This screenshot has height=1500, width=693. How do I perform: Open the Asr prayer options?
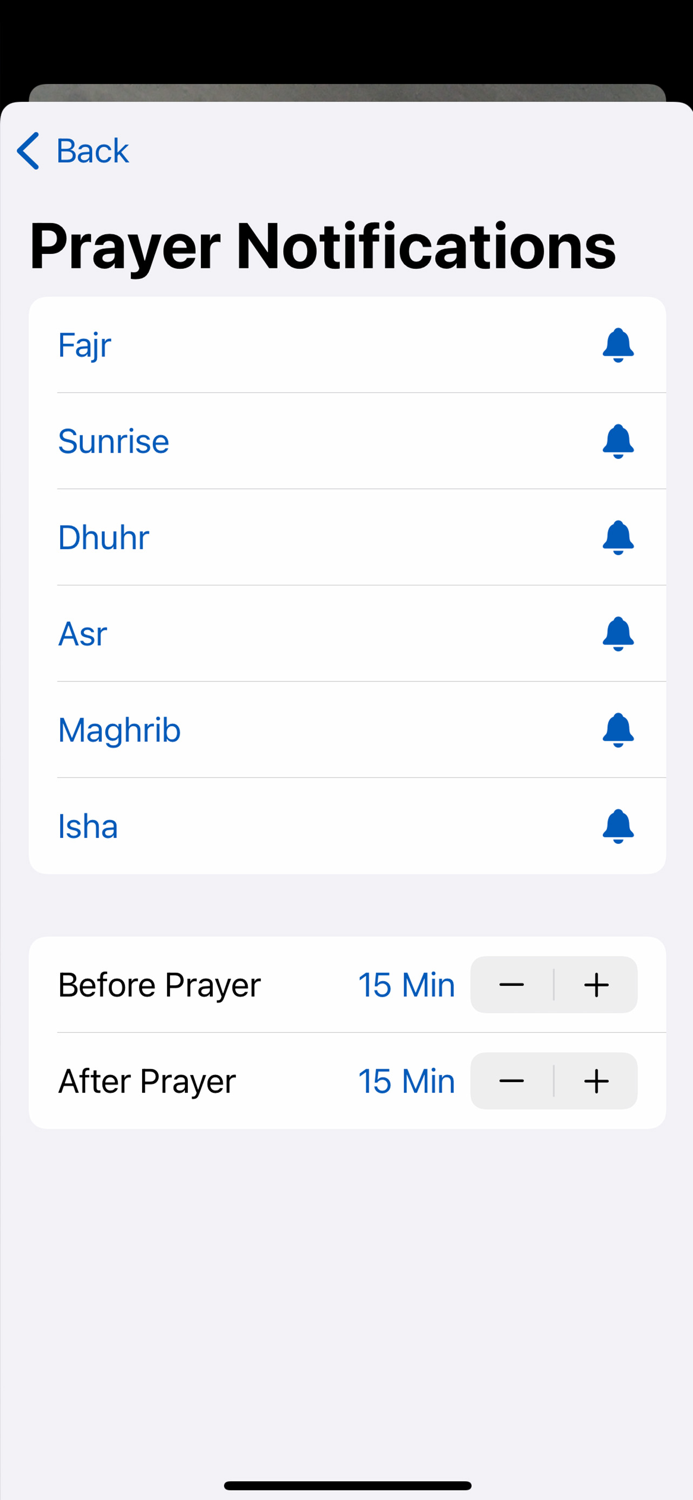(x=82, y=633)
